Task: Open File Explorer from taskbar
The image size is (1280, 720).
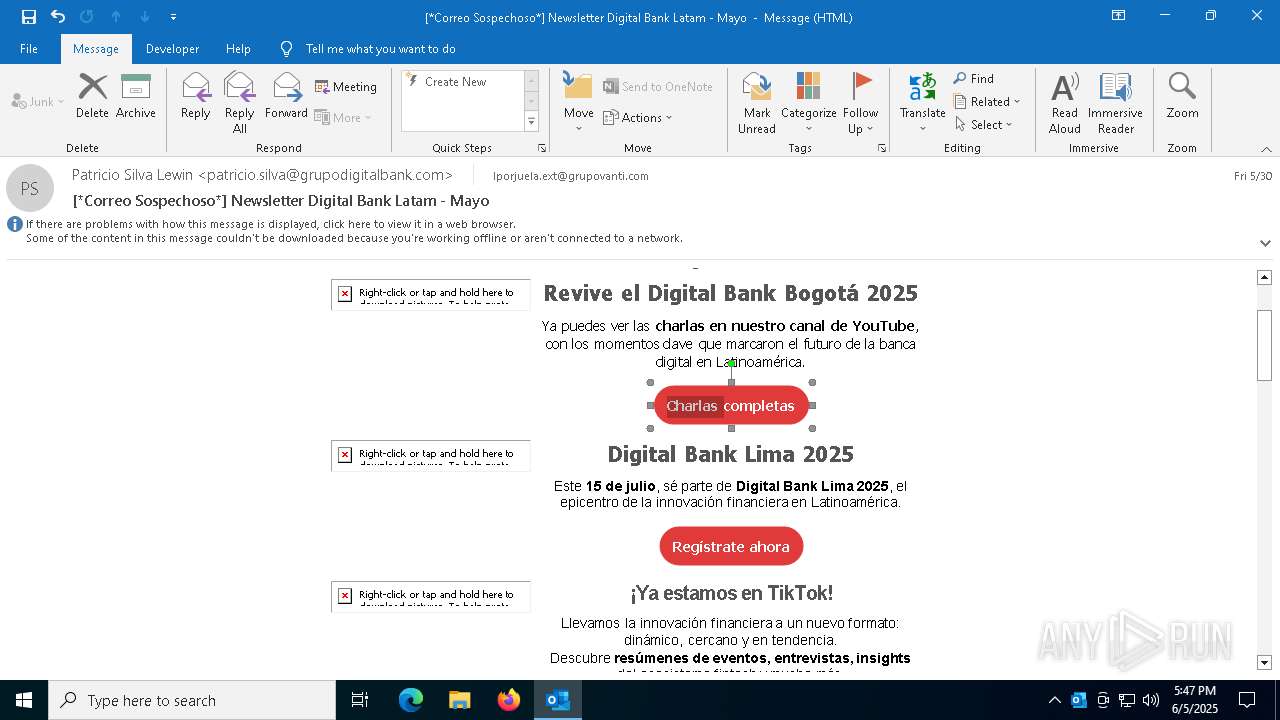Action: coord(460,700)
